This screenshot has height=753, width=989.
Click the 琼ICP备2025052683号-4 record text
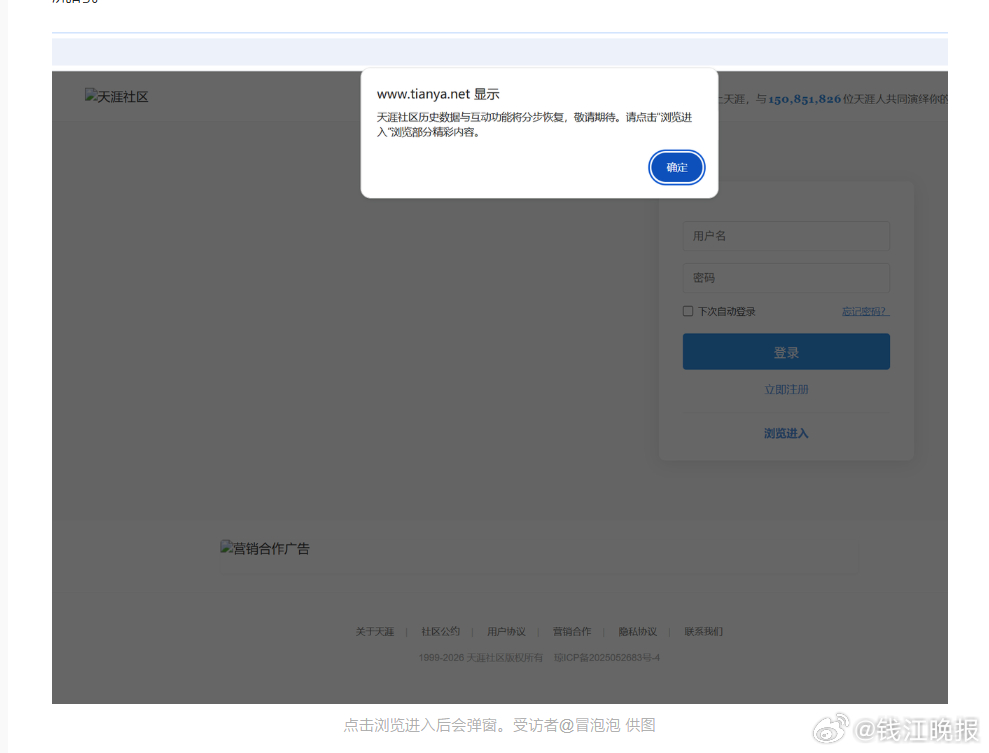coord(607,658)
